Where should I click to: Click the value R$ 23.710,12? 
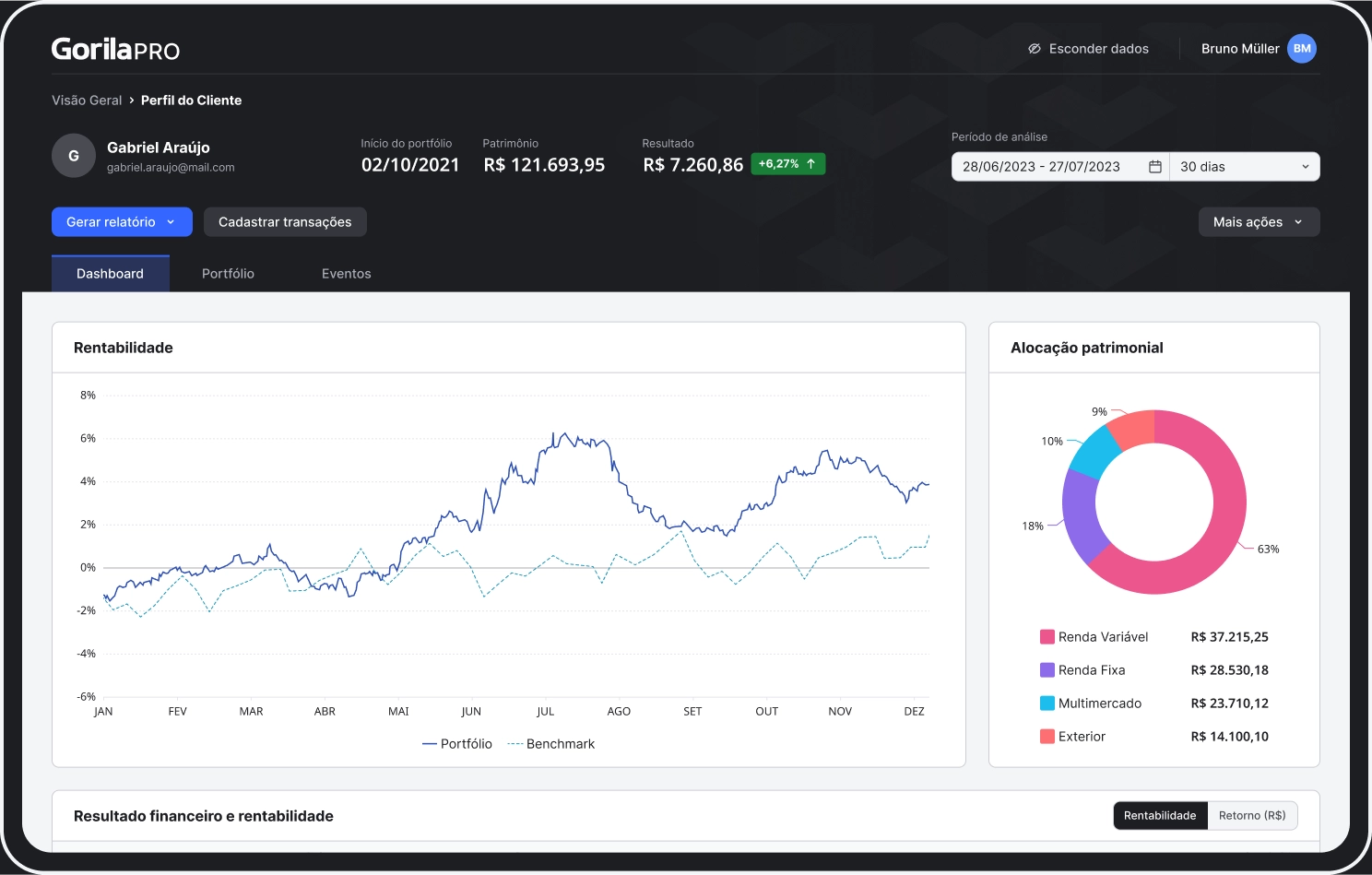point(1230,704)
